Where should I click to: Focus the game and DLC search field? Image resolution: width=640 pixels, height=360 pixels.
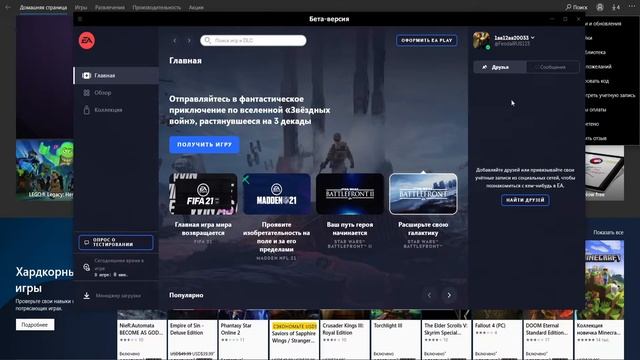(253, 40)
